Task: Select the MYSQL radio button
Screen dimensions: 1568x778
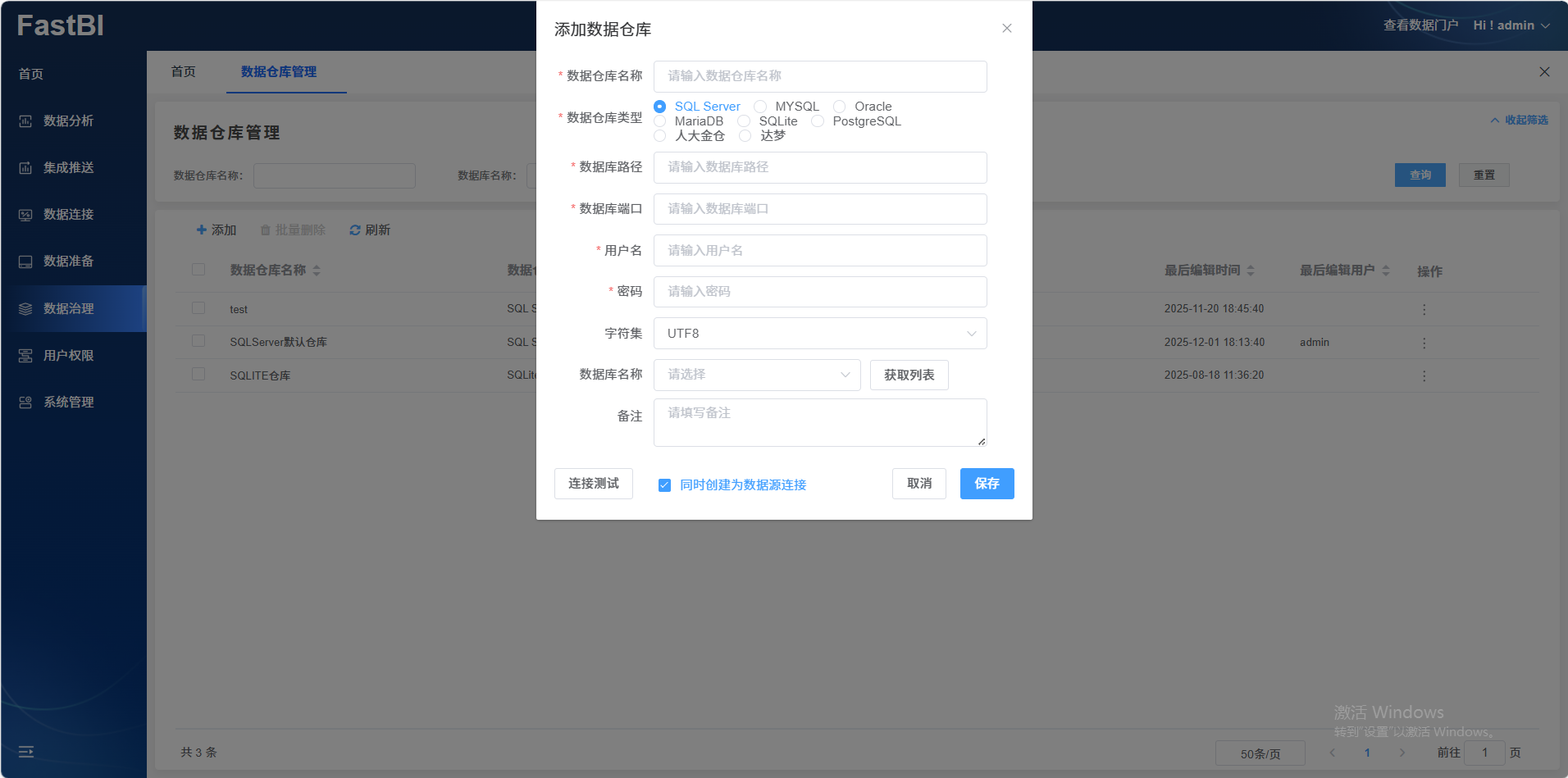Action: pos(761,107)
